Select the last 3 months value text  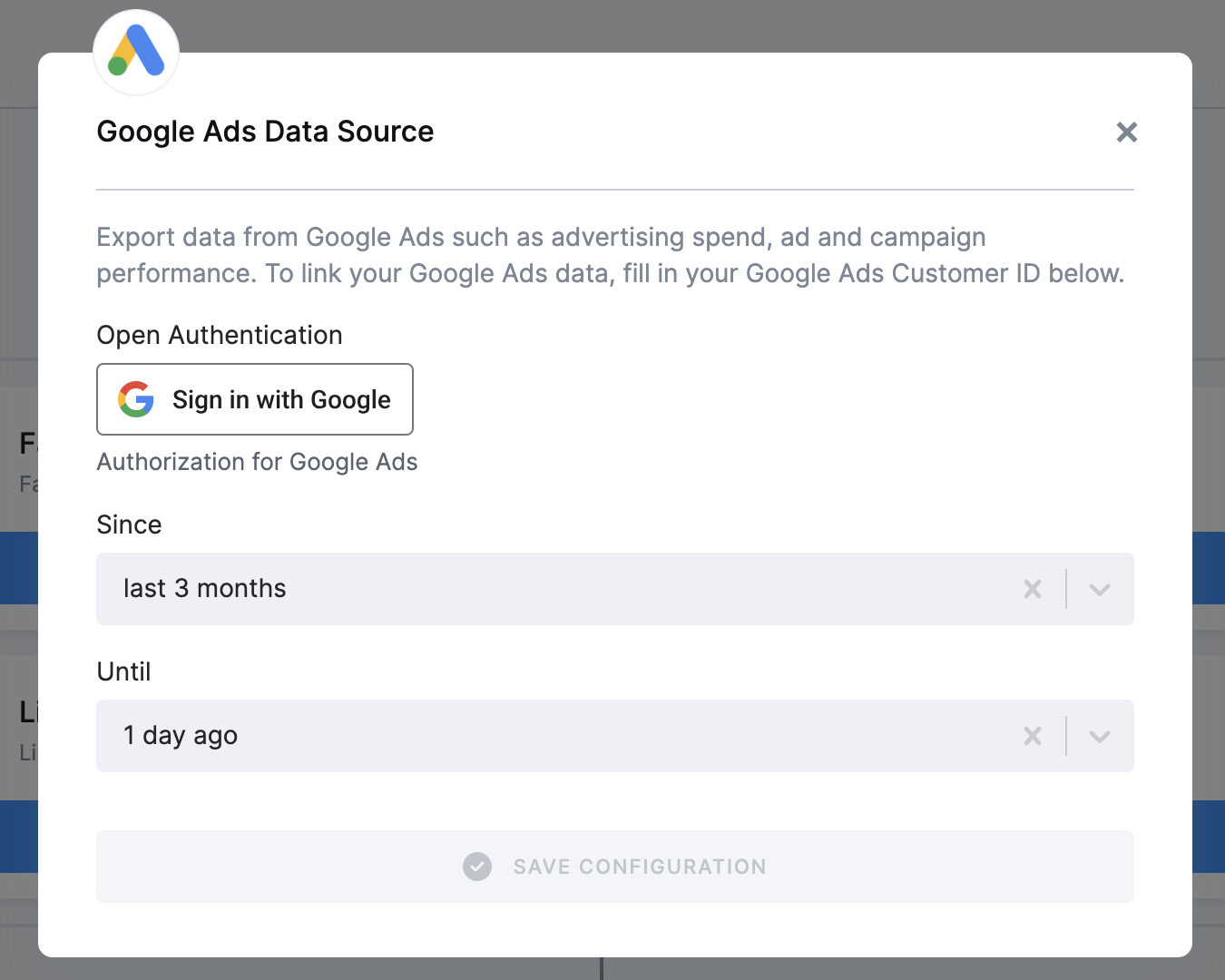point(204,588)
